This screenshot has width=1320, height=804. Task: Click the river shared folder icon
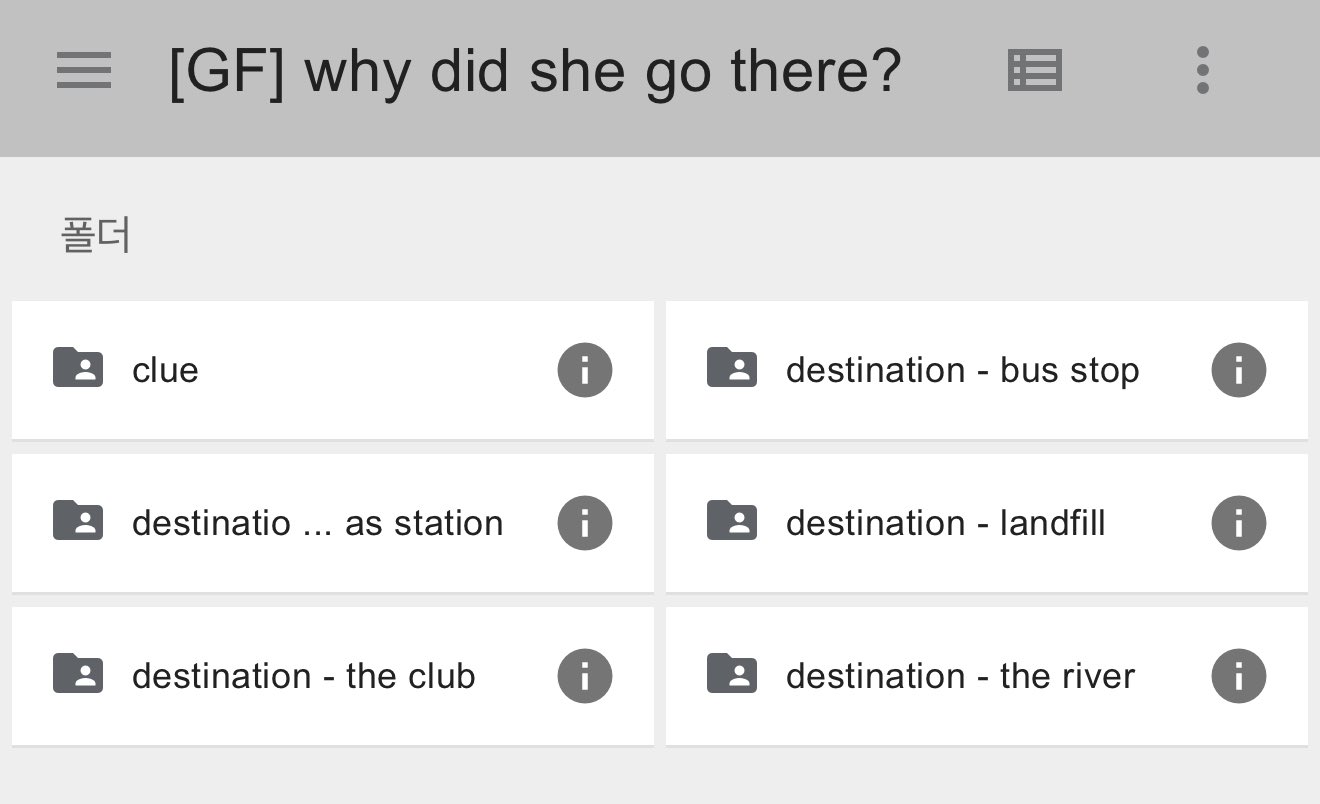pyautogui.click(x=732, y=674)
